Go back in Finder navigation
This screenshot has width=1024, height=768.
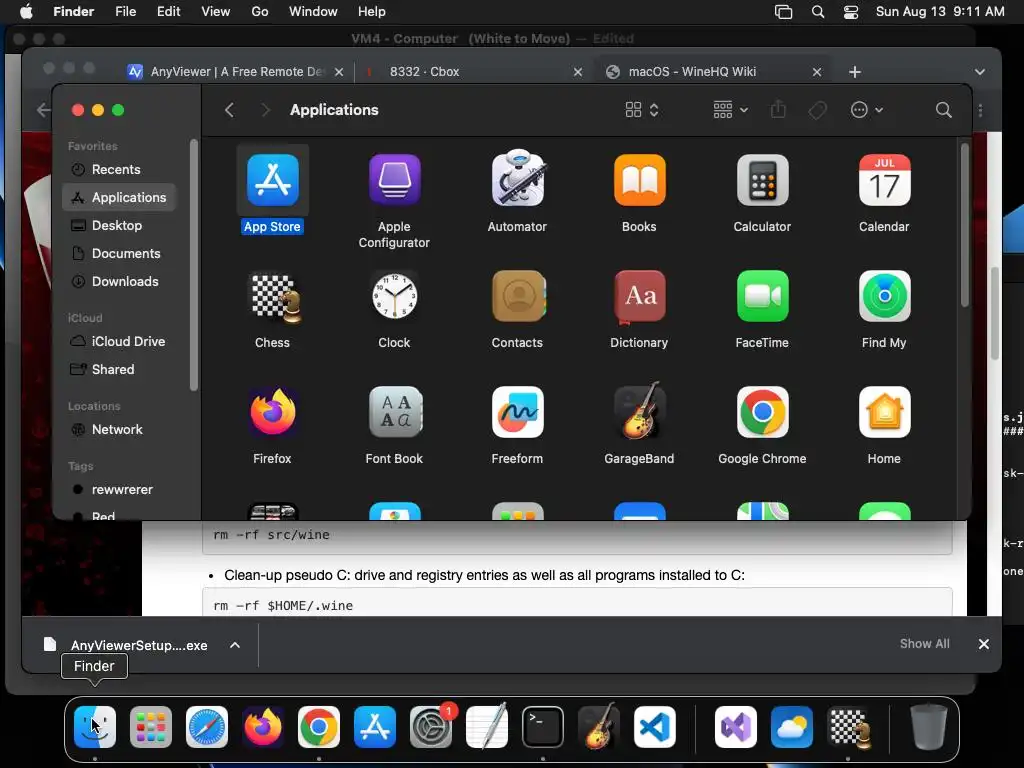pos(229,110)
